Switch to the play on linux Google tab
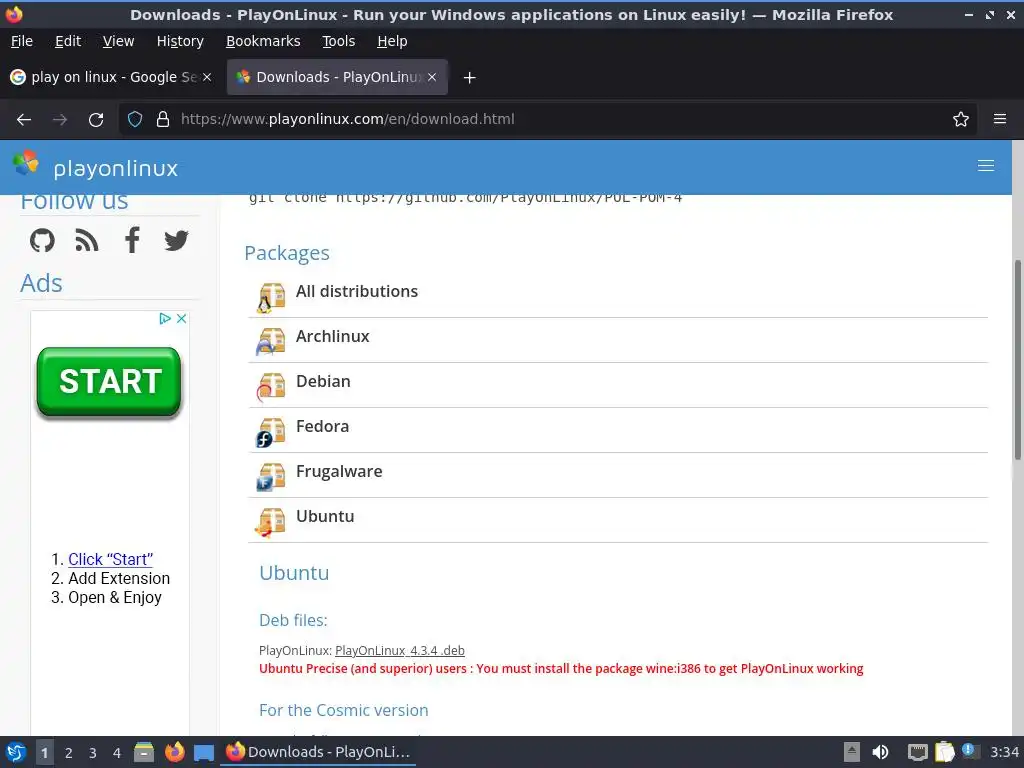 111,77
